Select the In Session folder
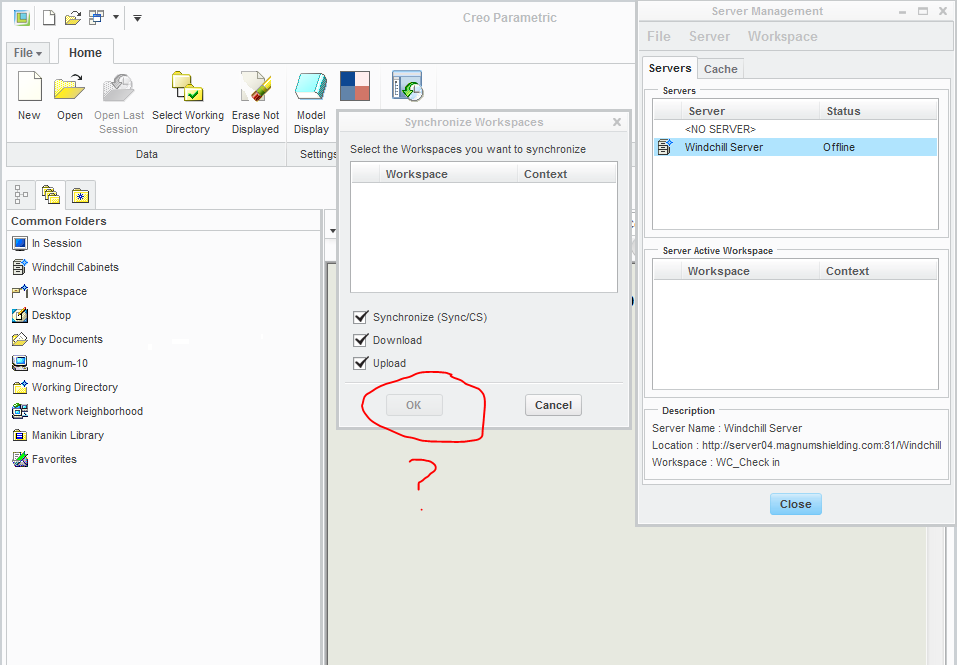Image resolution: width=957 pixels, height=665 pixels. (x=47, y=243)
